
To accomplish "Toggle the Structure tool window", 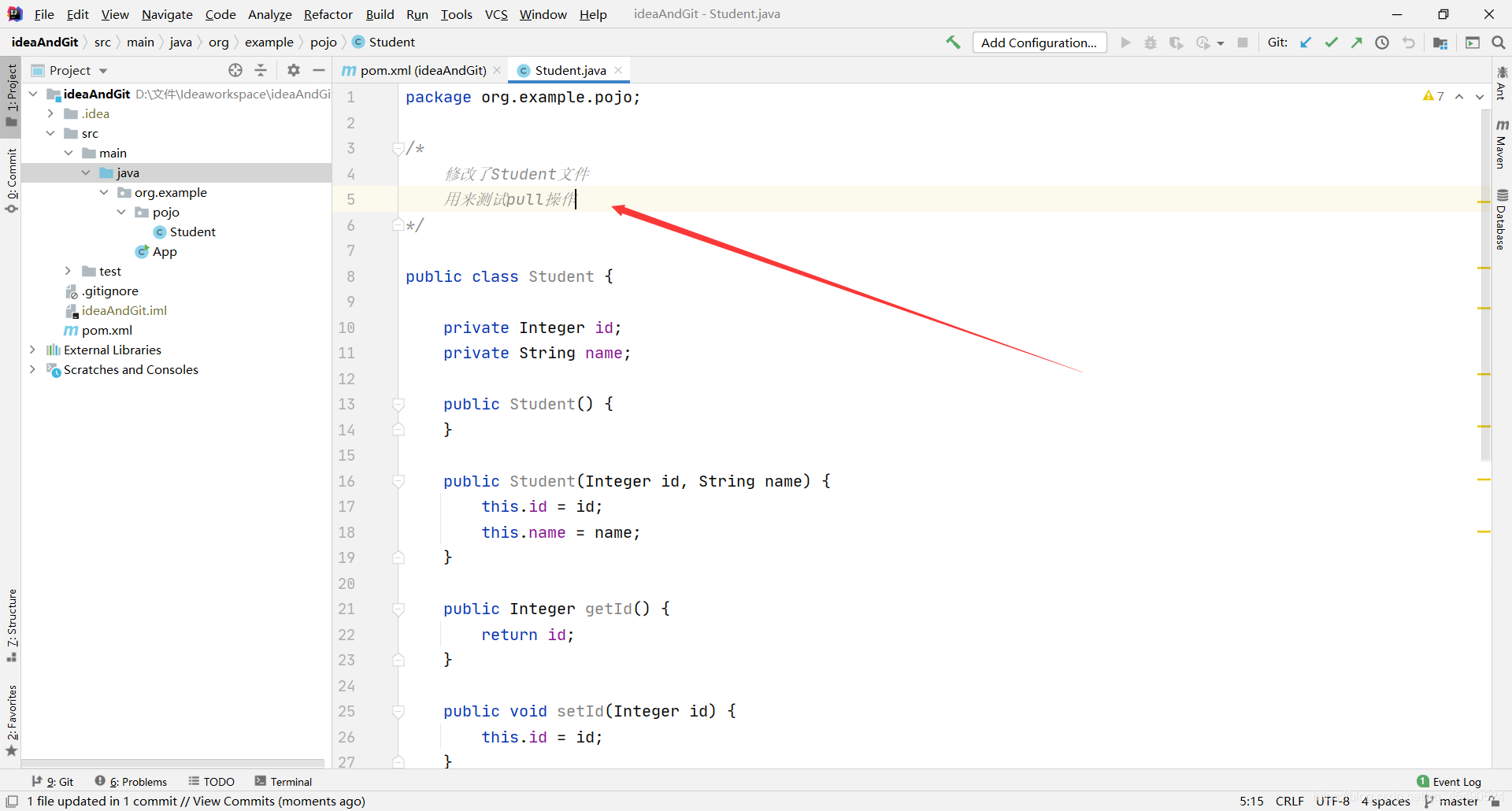I will (x=11, y=625).
